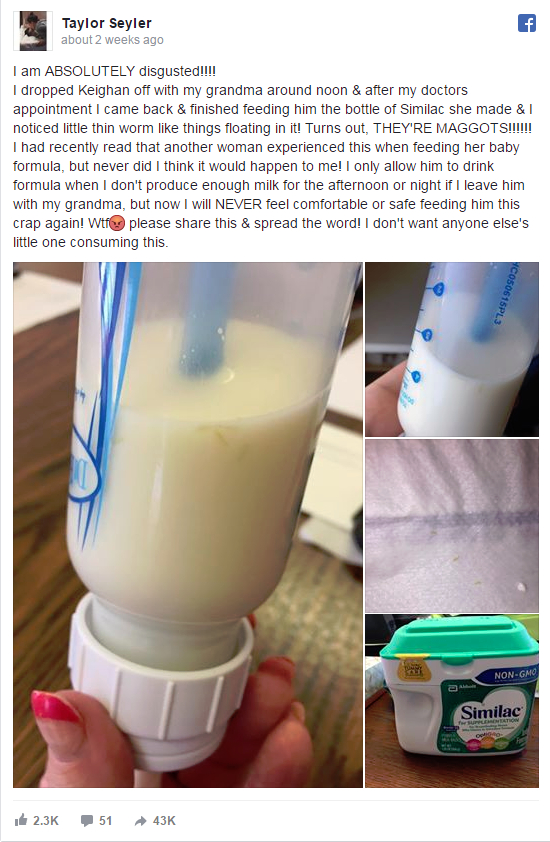Click the 51 comments count
Screen dimensions: 550x842
click(x=105, y=821)
